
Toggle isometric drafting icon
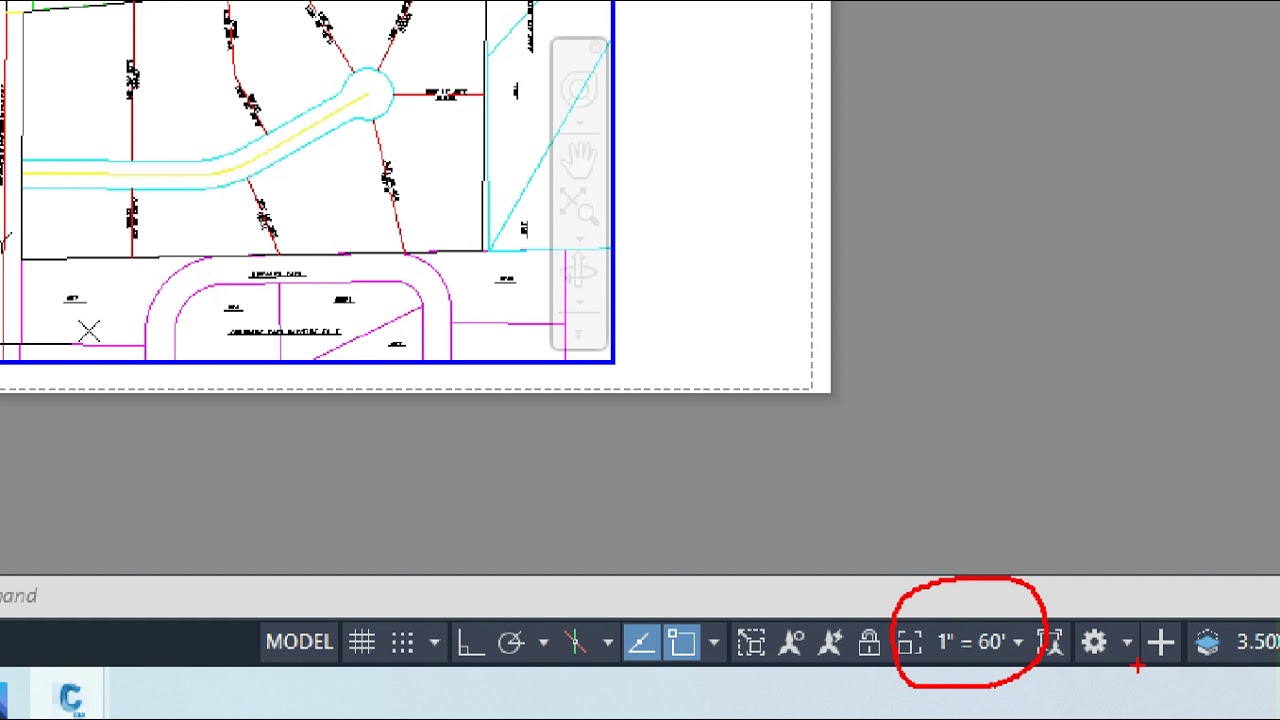tap(576, 642)
